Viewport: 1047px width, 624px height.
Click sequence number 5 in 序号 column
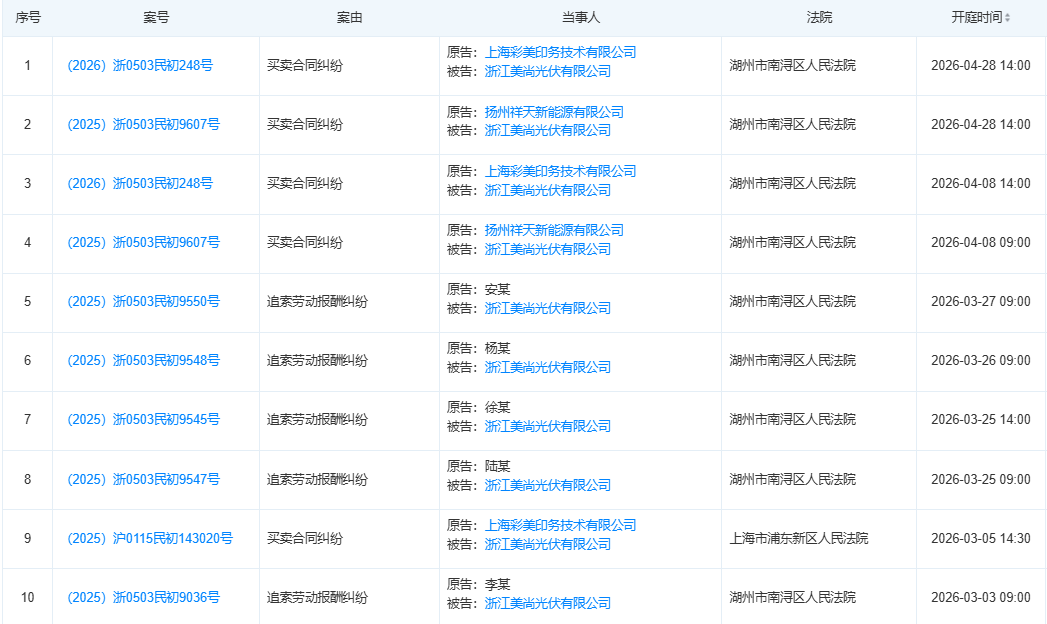click(x=27, y=302)
